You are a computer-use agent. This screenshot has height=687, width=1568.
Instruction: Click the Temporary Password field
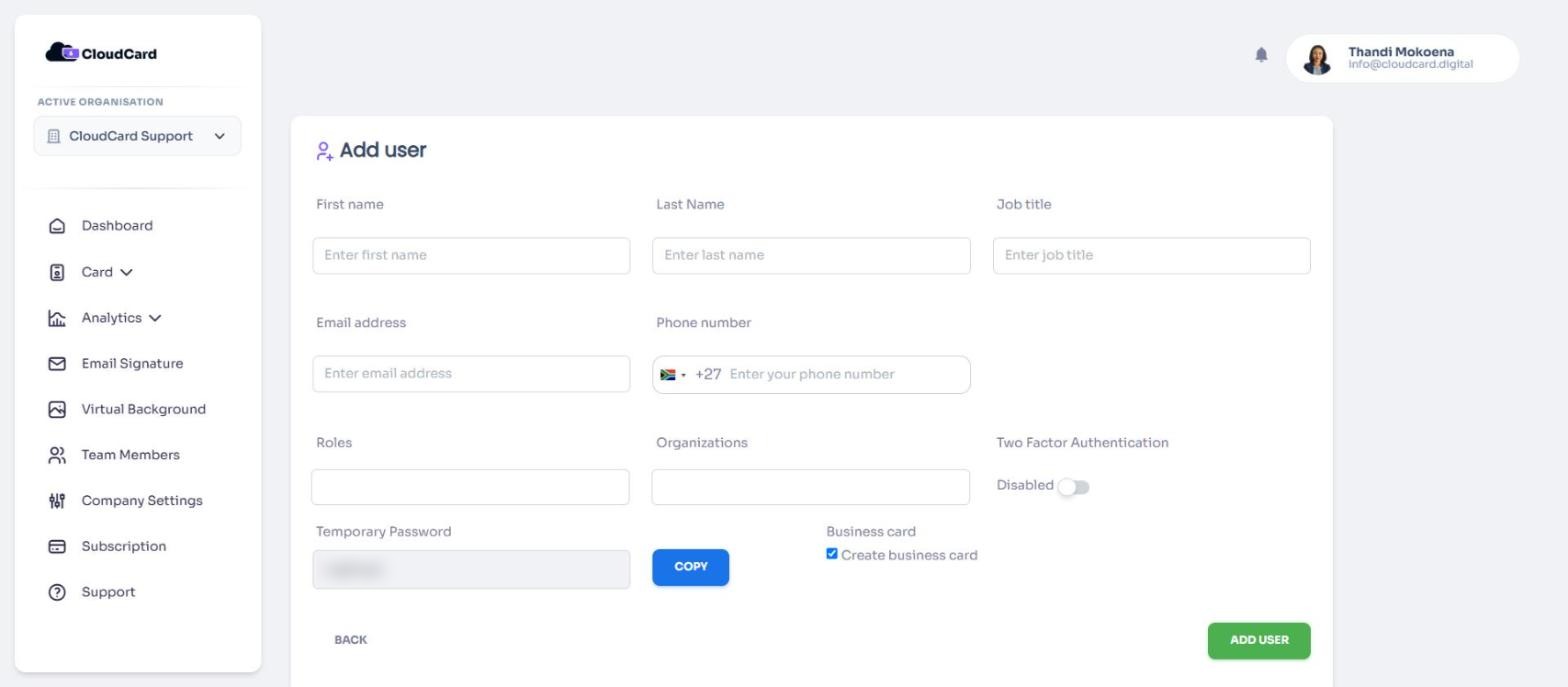[x=471, y=570]
